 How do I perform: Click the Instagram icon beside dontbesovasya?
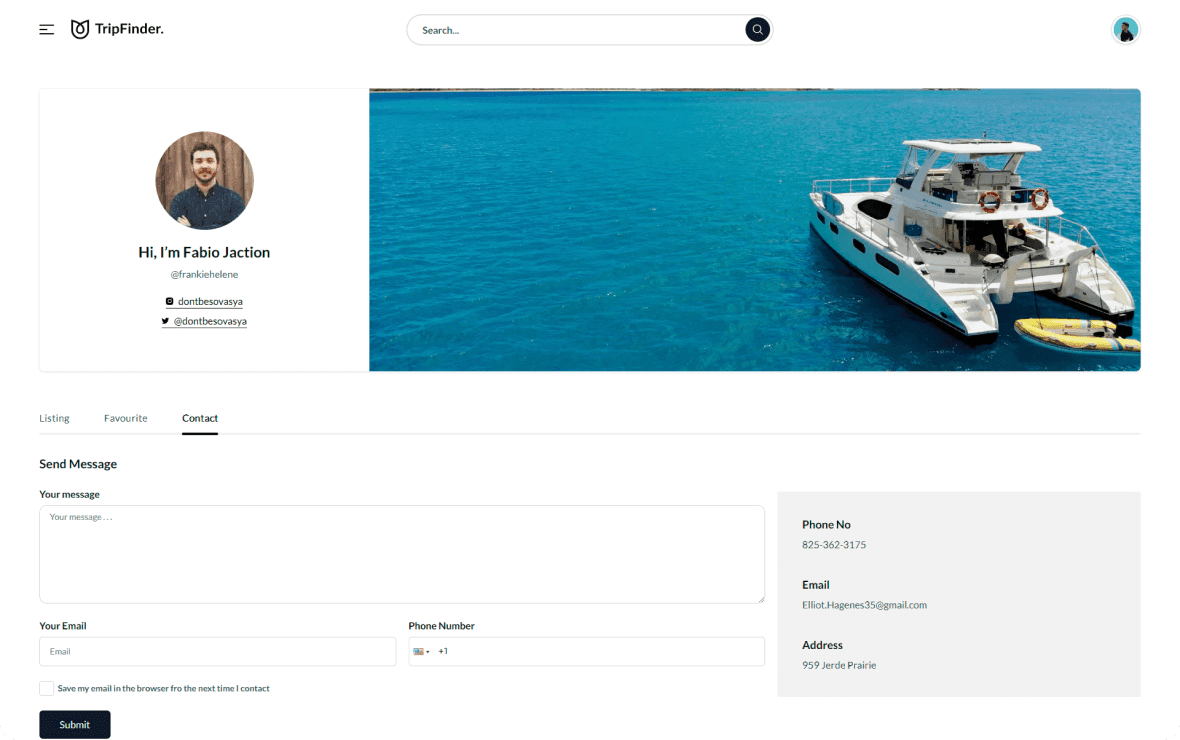click(169, 301)
